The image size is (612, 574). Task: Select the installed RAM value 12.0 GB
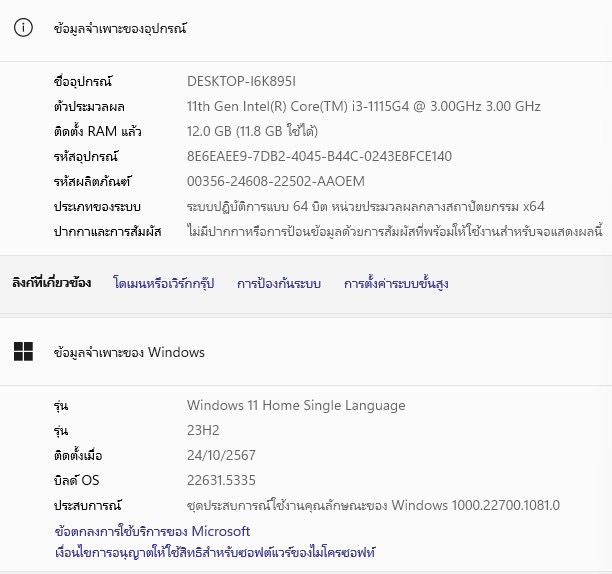click(252, 131)
